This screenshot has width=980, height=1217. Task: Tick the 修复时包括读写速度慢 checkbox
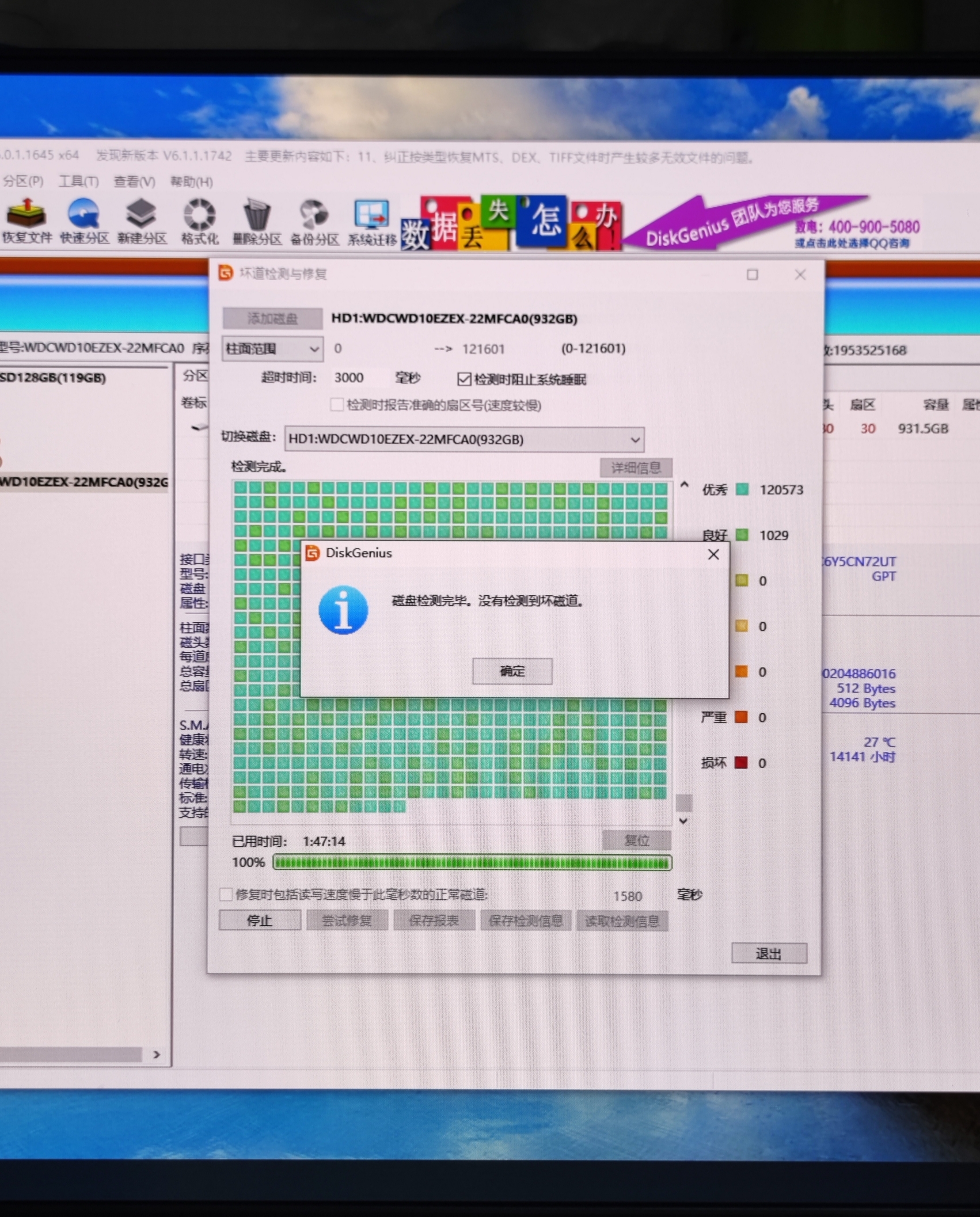(x=226, y=895)
